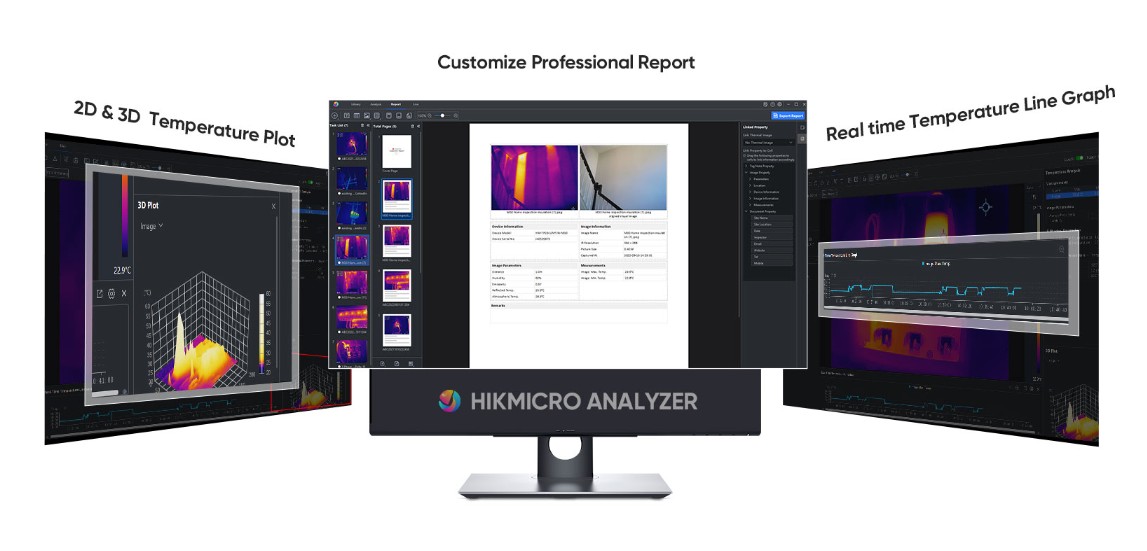
Task: Switch to the Report tab
Action: pyautogui.click(x=396, y=104)
